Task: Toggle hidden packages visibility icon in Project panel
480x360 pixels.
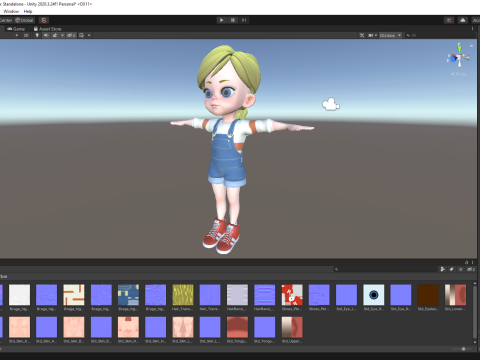Action: pyautogui.click(x=471, y=269)
